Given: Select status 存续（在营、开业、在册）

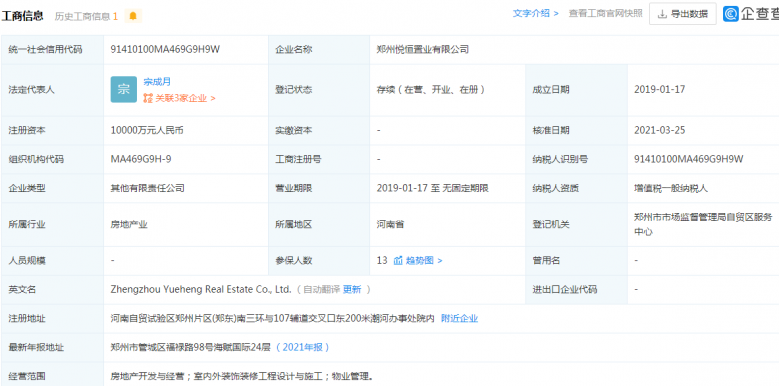Looking at the screenshot, I should pyautogui.click(x=431, y=89).
